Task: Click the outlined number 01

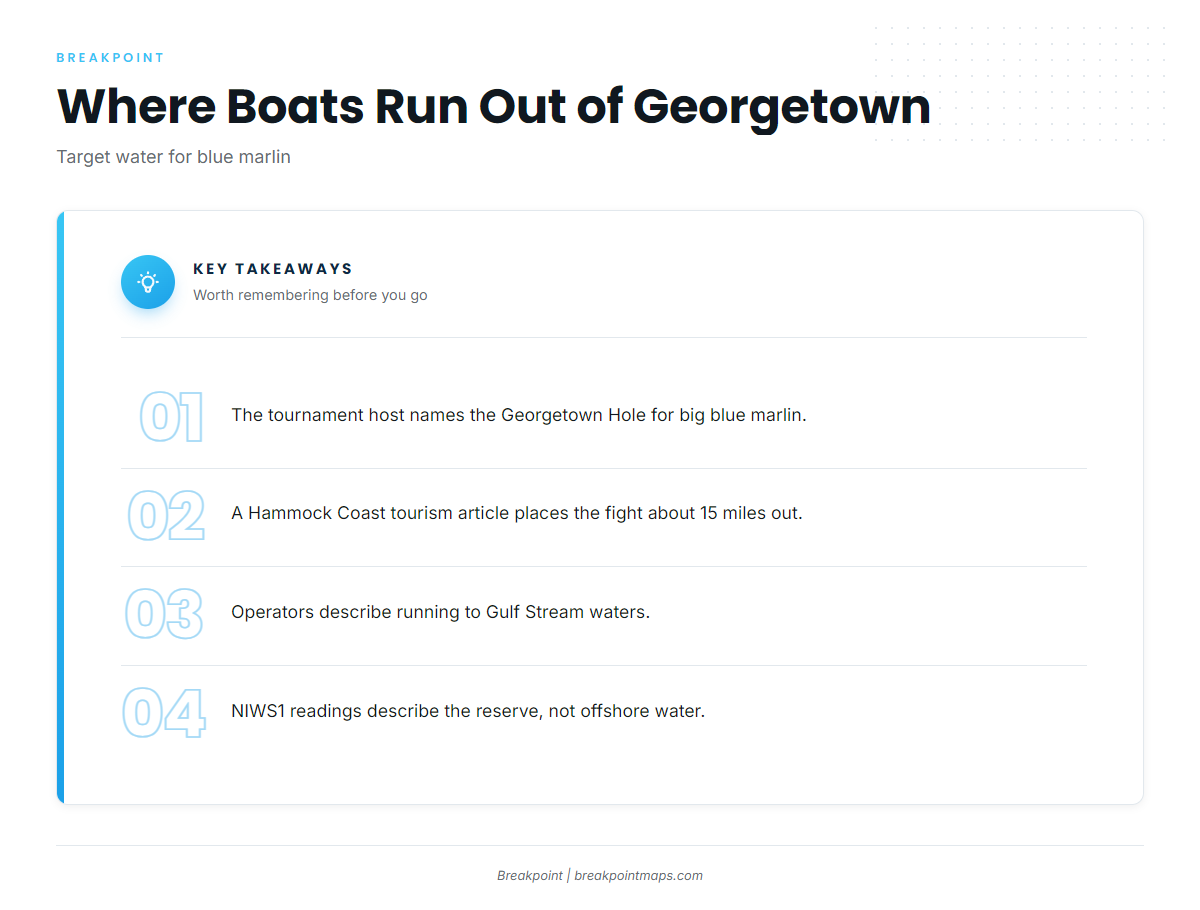Action: 171,417
